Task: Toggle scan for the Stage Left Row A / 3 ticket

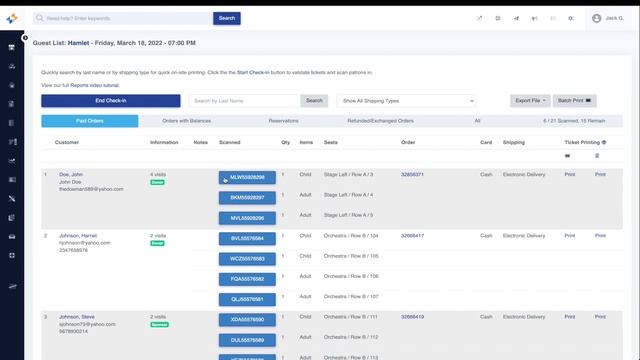Action: click(x=247, y=178)
